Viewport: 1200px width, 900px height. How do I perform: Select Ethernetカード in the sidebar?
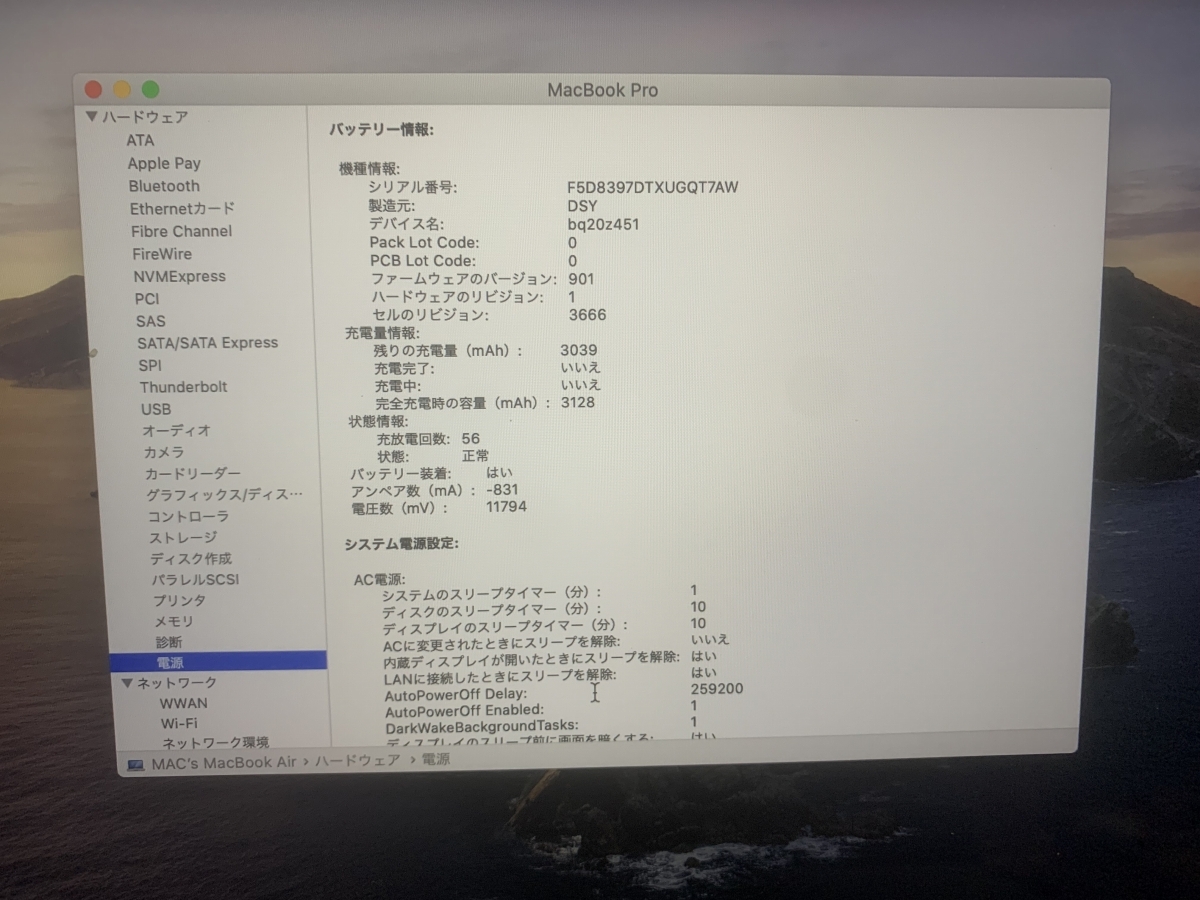coord(182,209)
